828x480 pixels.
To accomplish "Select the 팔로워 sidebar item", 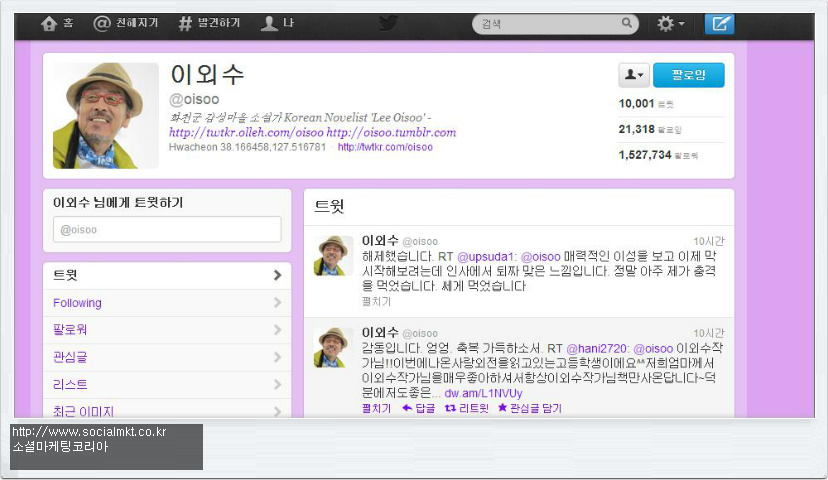I will (x=167, y=330).
